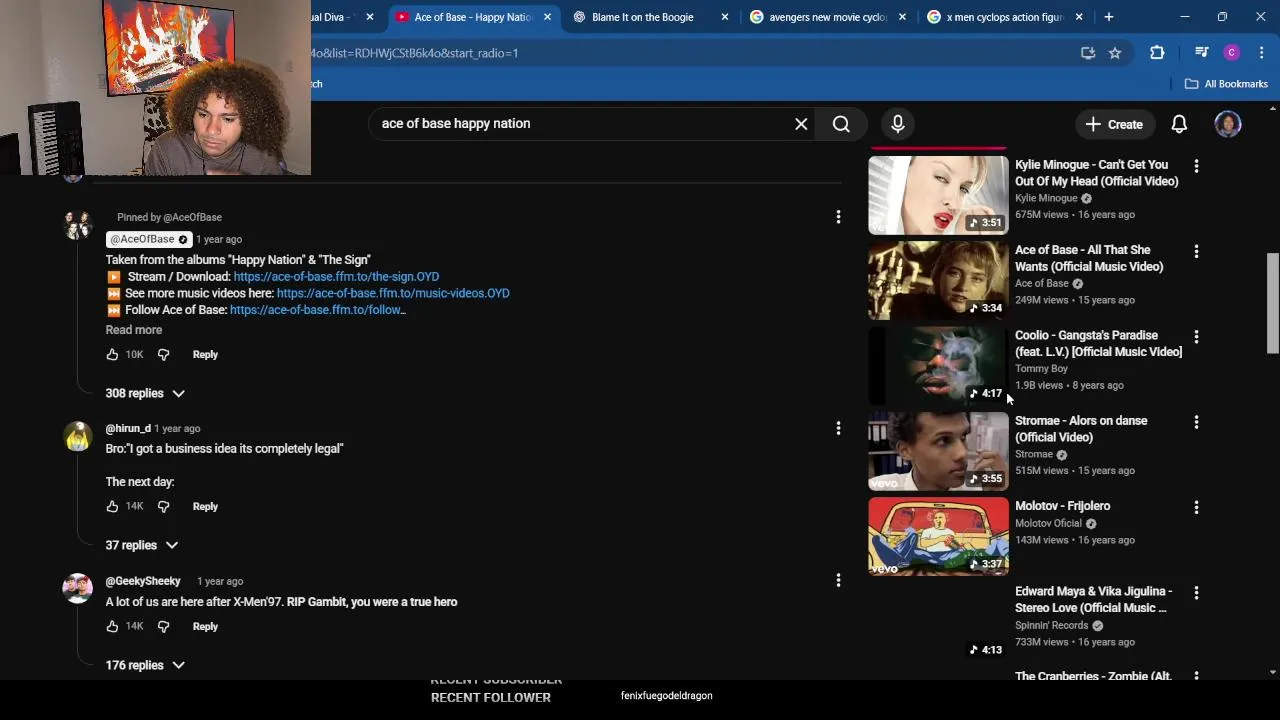This screenshot has width=1280, height=720.
Task: Close the Ace of Base tab
Action: [547, 17]
